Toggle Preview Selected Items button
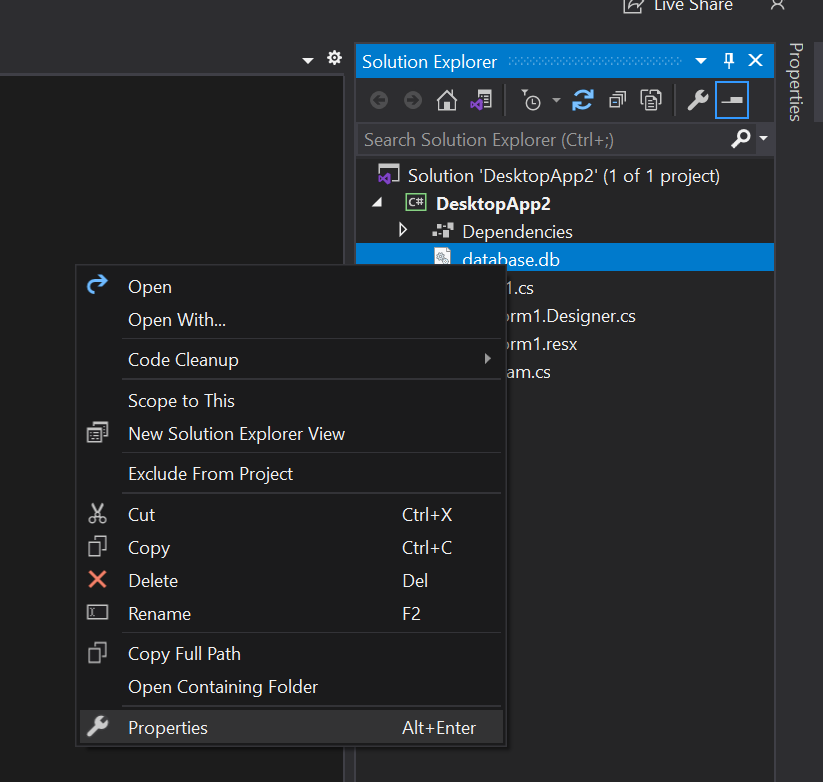This screenshot has width=823, height=782. [732, 100]
